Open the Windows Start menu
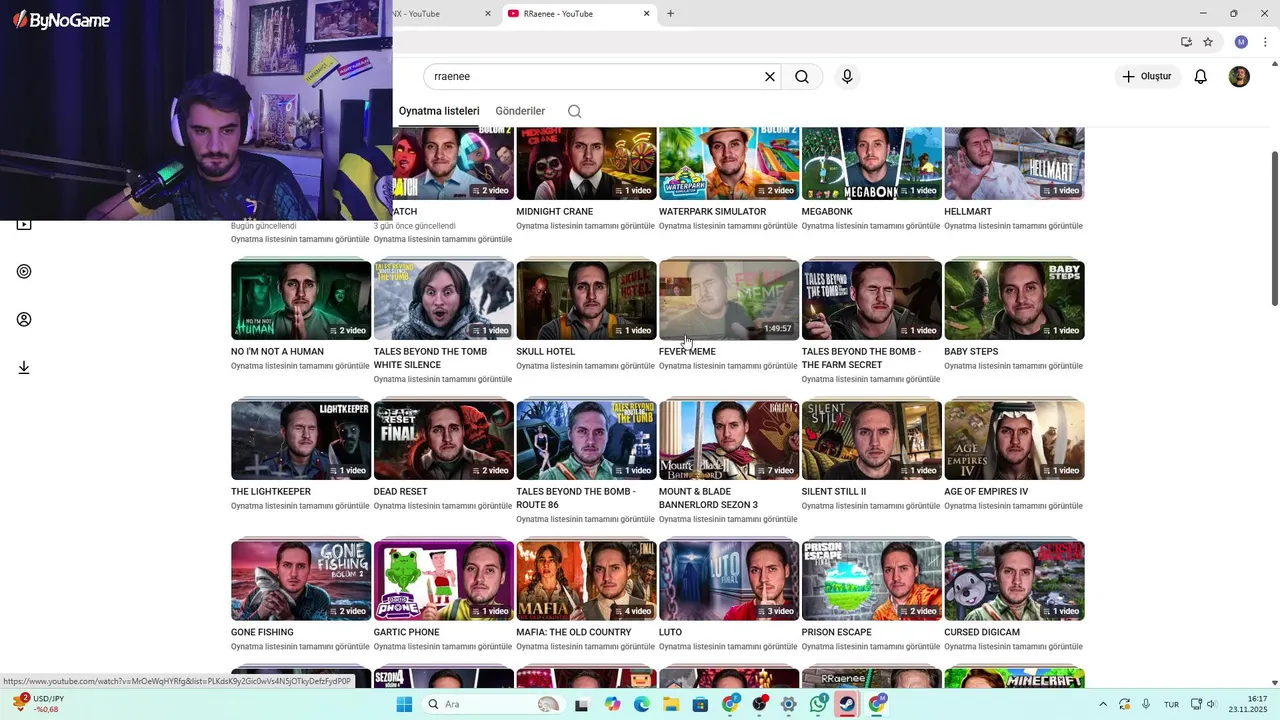The width and height of the screenshot is (1280, 720). pyautogui.click(x=404, y=704)
